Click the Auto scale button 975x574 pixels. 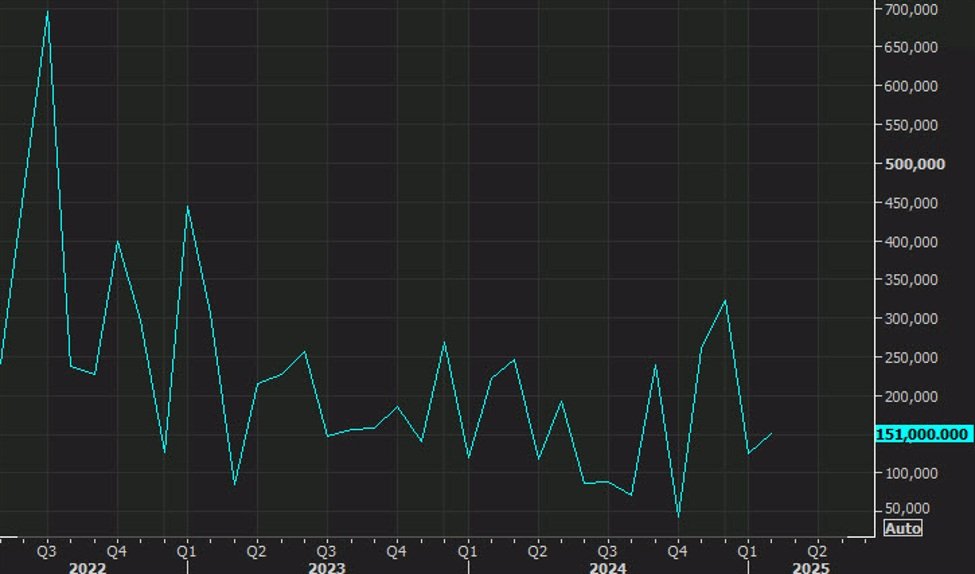click(x=902, y=528)
